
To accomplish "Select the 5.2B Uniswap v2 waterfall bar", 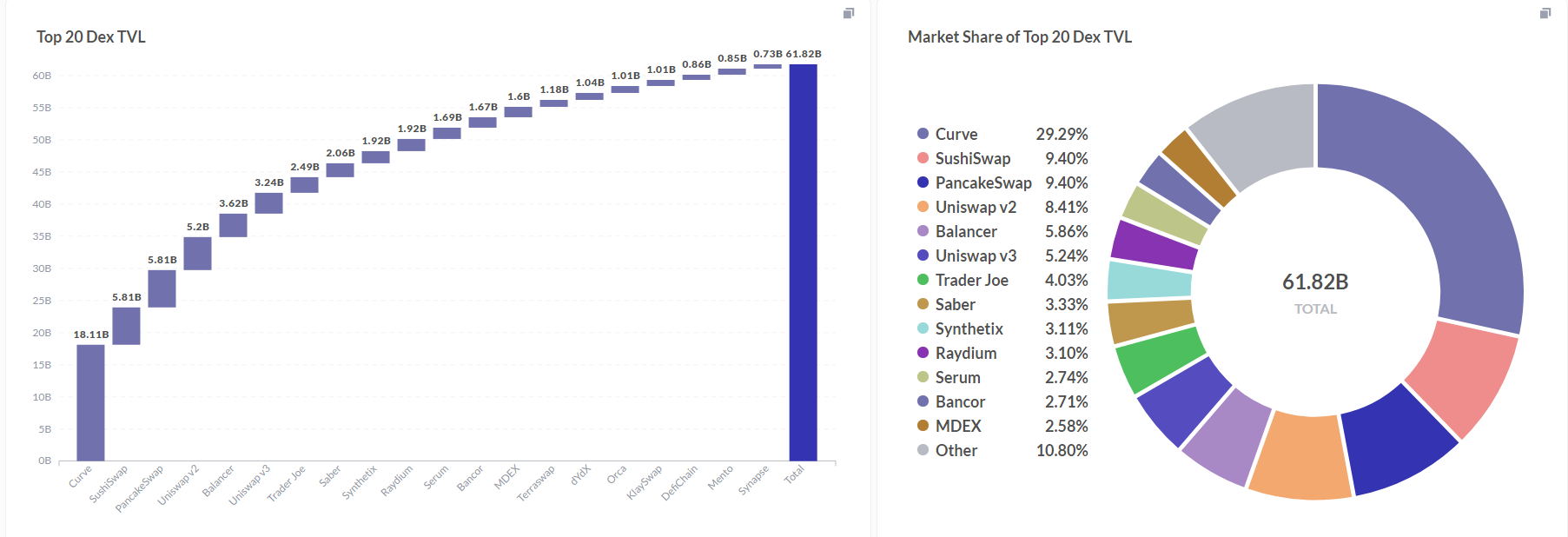I will point(197,253).
